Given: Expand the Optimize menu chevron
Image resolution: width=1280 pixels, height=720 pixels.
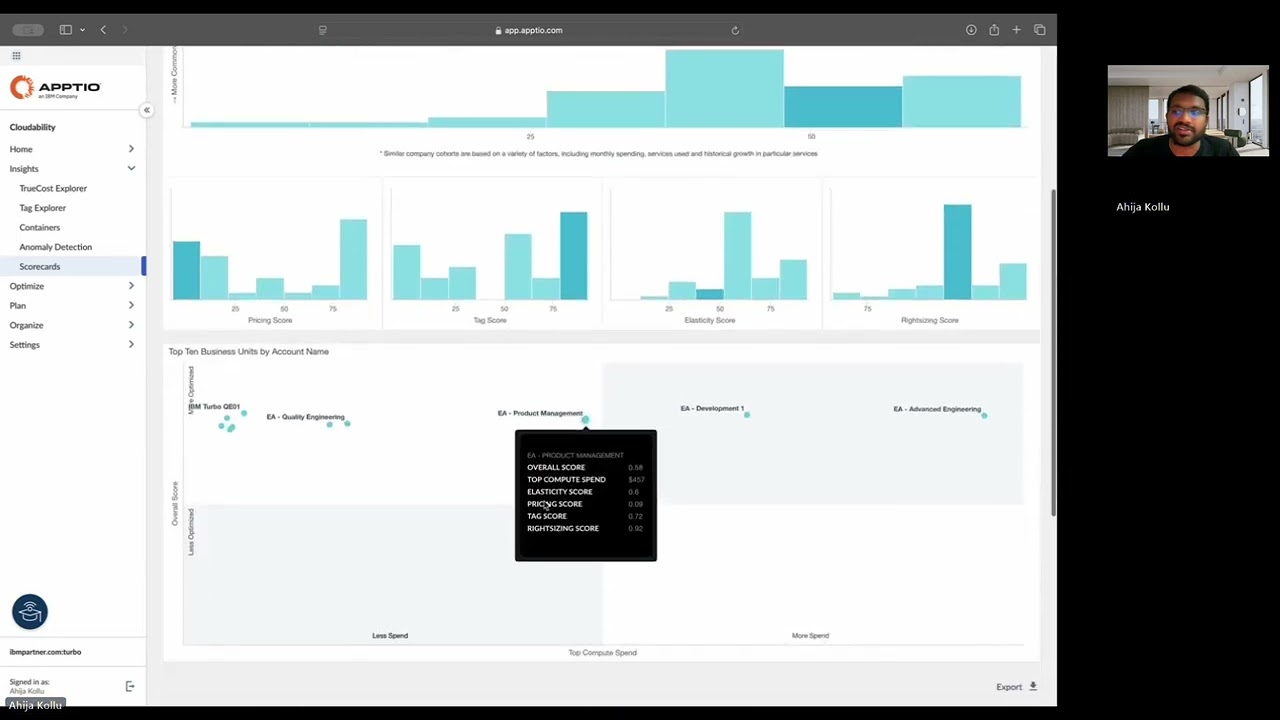Looking at the screenshot, I should pyautogui.click(x=131, y=286).
